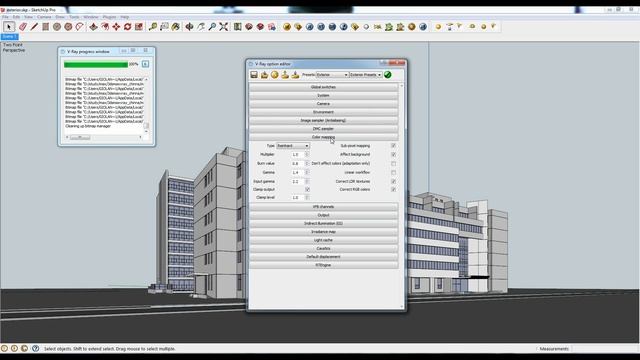Open the color mapping Type dropdown
Viewport: 640px width, 360px height.
click(x=293, y=146)
